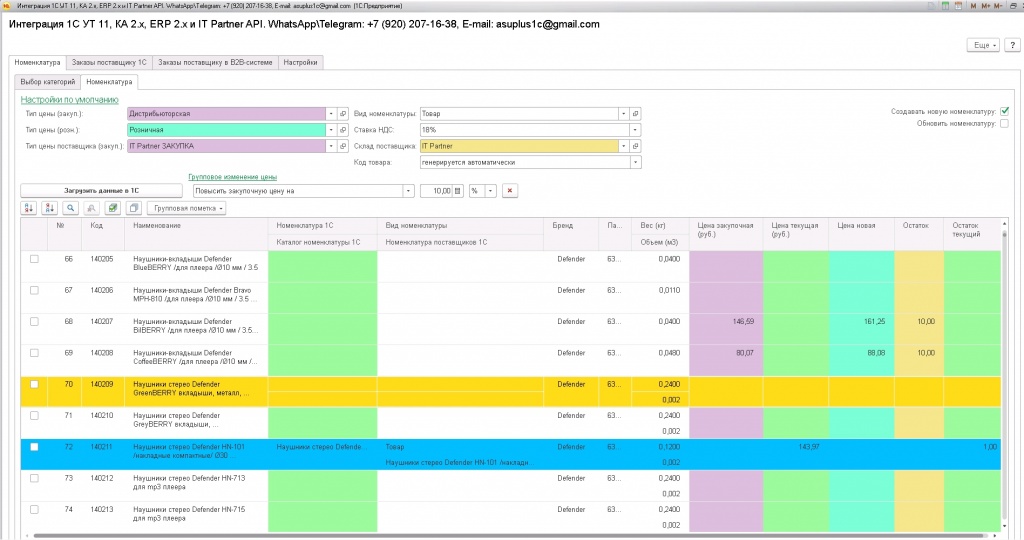Open the calculator icon in price value field
The image size is (1024, 540).
(458, 190)
